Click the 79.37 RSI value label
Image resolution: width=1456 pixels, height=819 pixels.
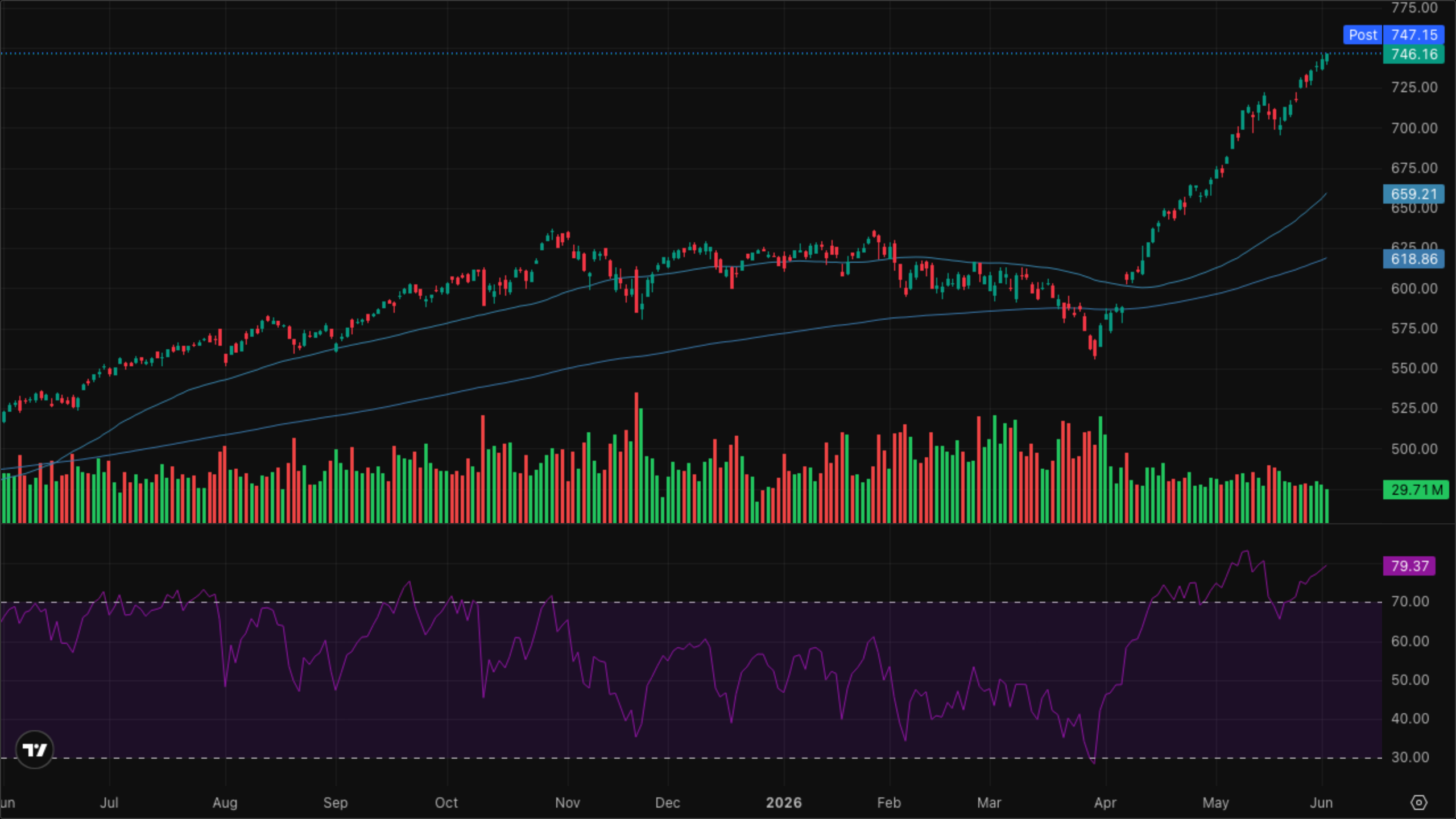pyautogui.click(x=1409, y=566)
